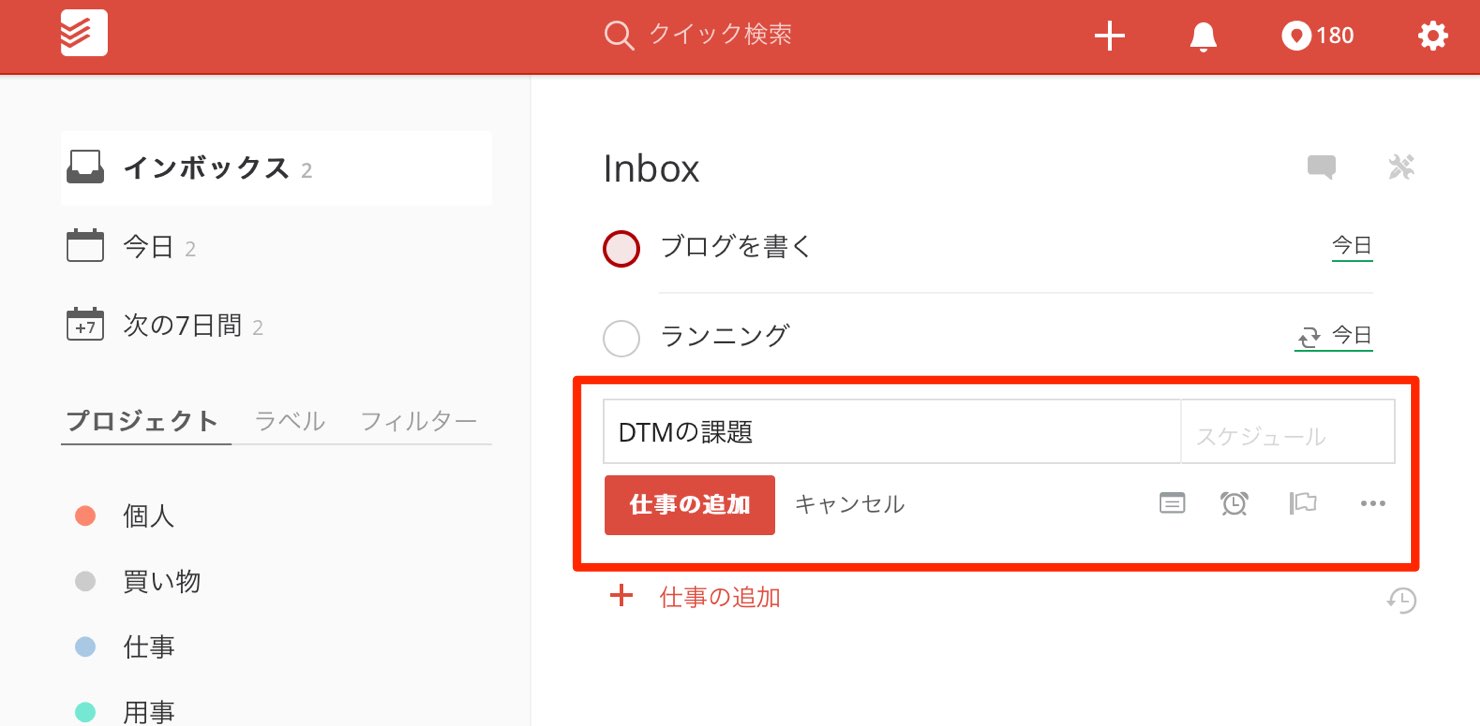Click the recurring arrows icon on ランニング

tap(1309, 337)
